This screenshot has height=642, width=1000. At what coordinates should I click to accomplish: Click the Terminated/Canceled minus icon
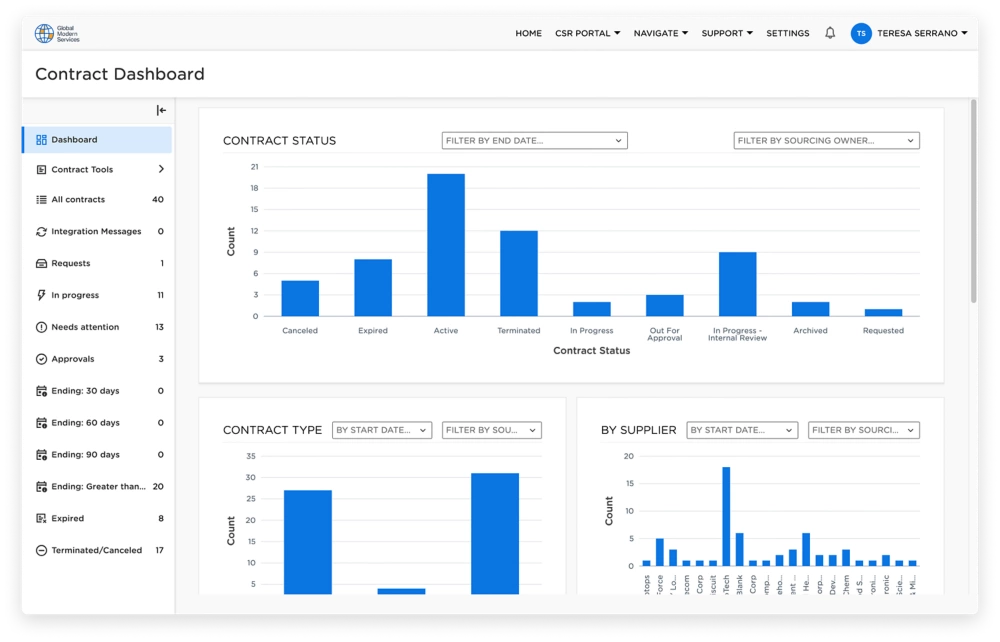pos(40,550)
